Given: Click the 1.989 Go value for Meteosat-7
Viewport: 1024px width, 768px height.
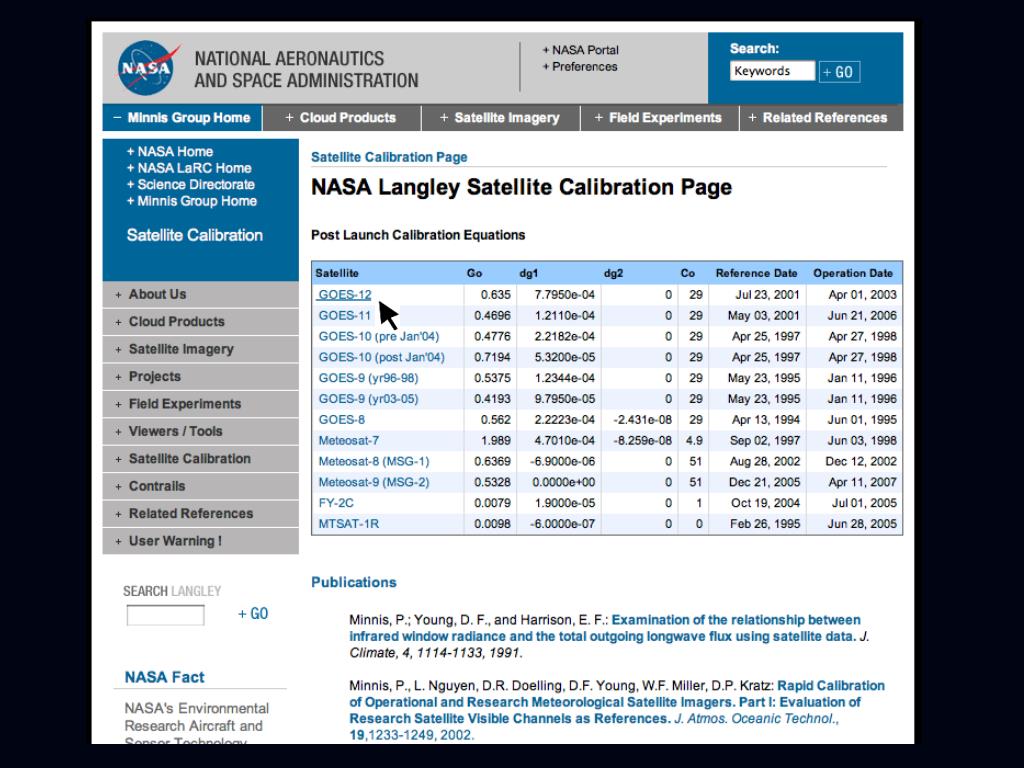Looking at the screenshot, I should [x=496, y=441].
